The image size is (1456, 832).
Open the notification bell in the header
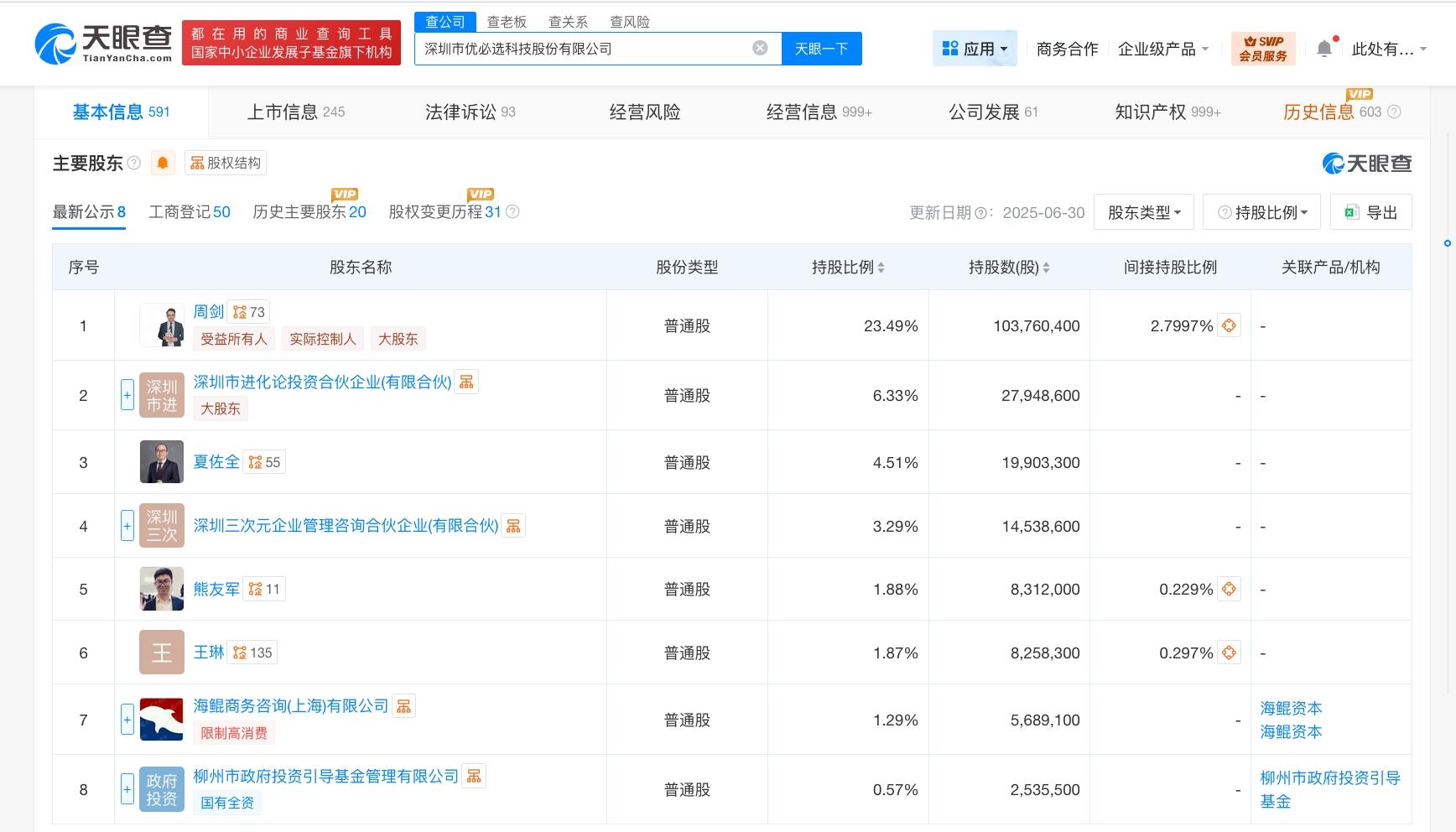pyautogui.click(x=1324, y=49)
